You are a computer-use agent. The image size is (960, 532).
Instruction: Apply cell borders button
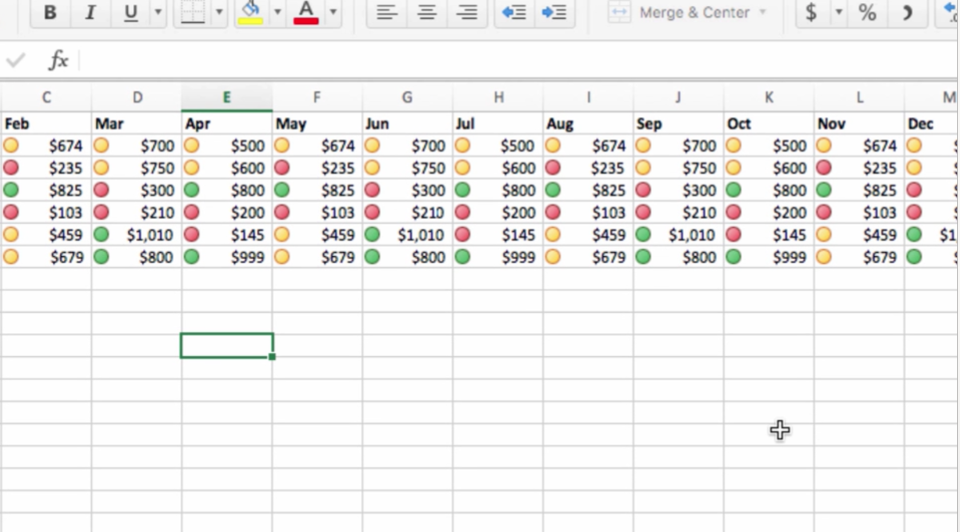point(193,12)
